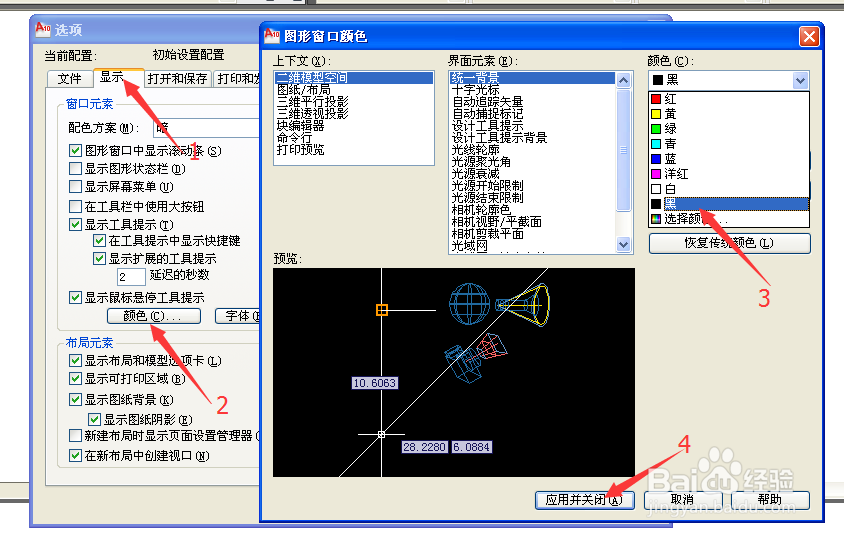Viewport: 844px width, 537px height.
Task: Select 命令行 context
Action: pyautogui.click(x=294, y=138)
